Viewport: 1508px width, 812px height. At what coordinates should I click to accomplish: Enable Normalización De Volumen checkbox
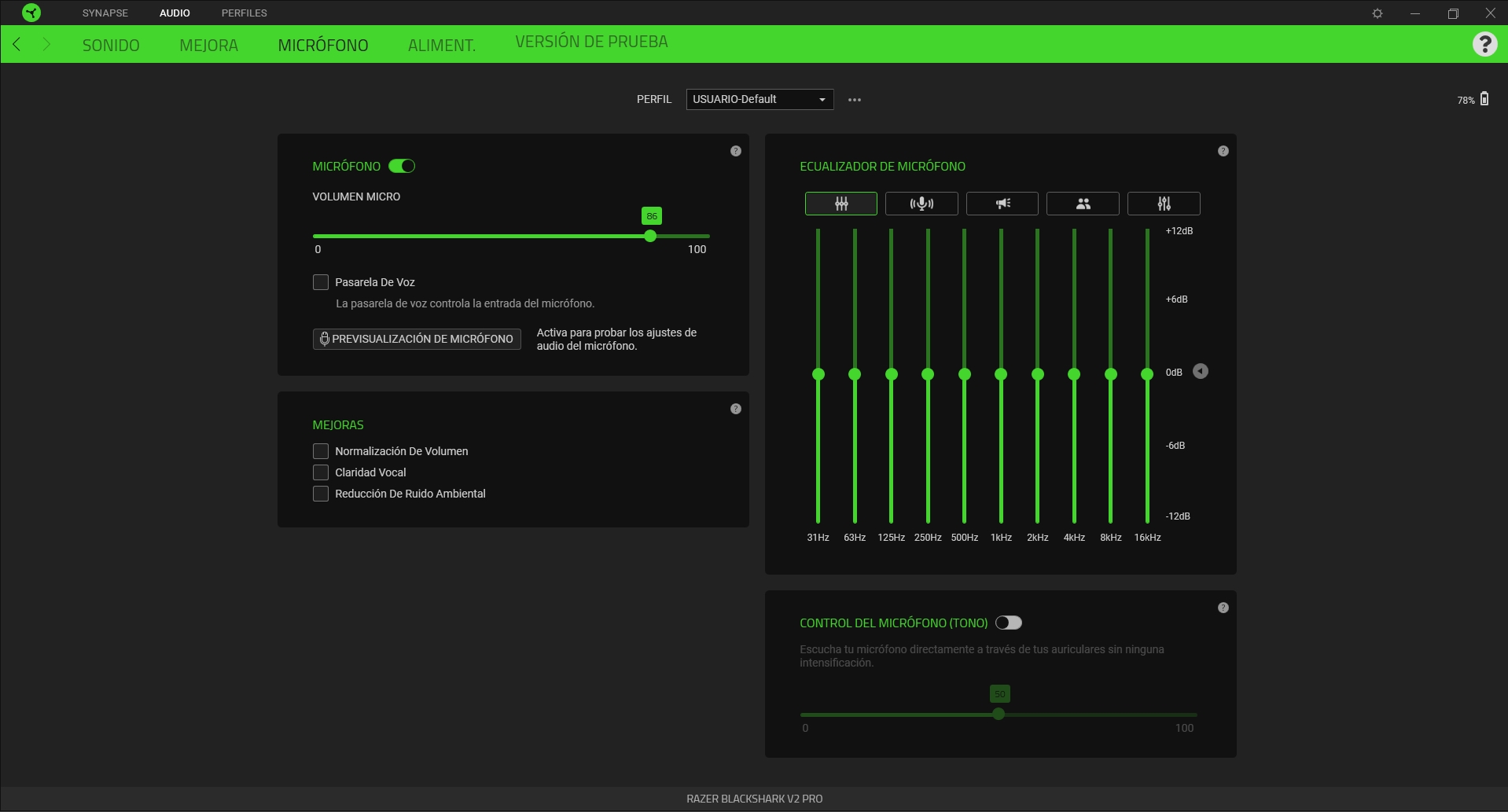click(321, 451)
